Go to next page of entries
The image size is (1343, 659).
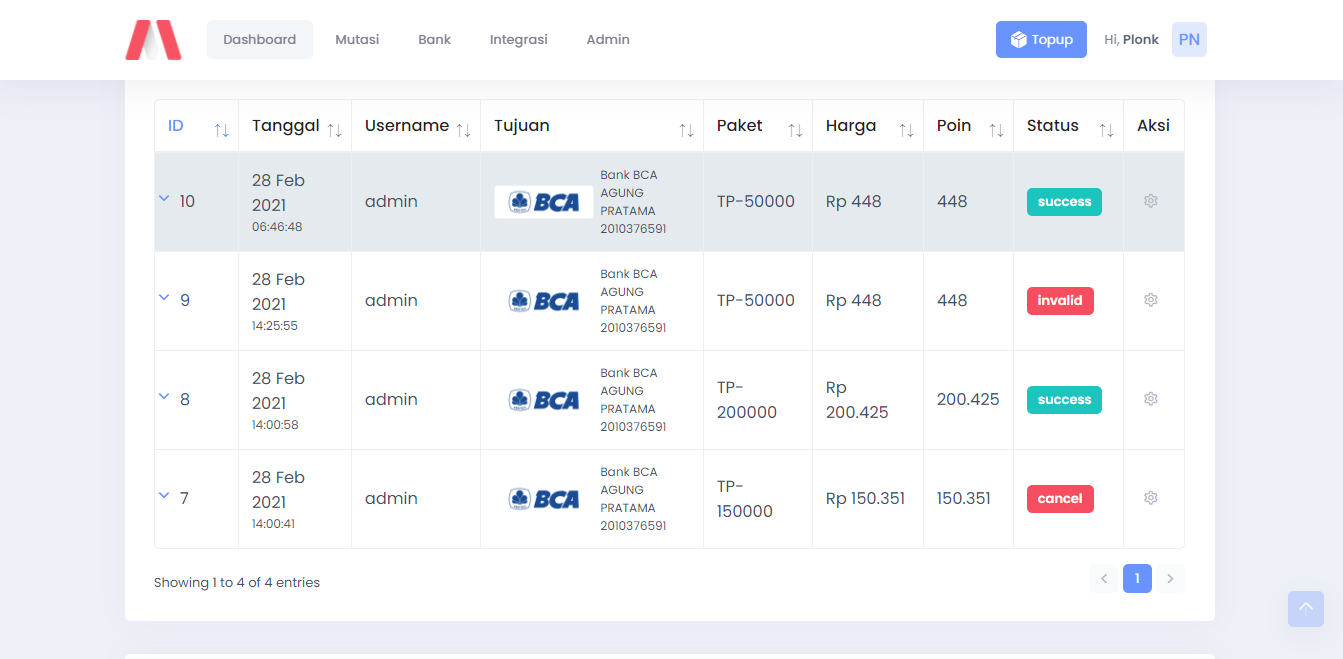1170,578
